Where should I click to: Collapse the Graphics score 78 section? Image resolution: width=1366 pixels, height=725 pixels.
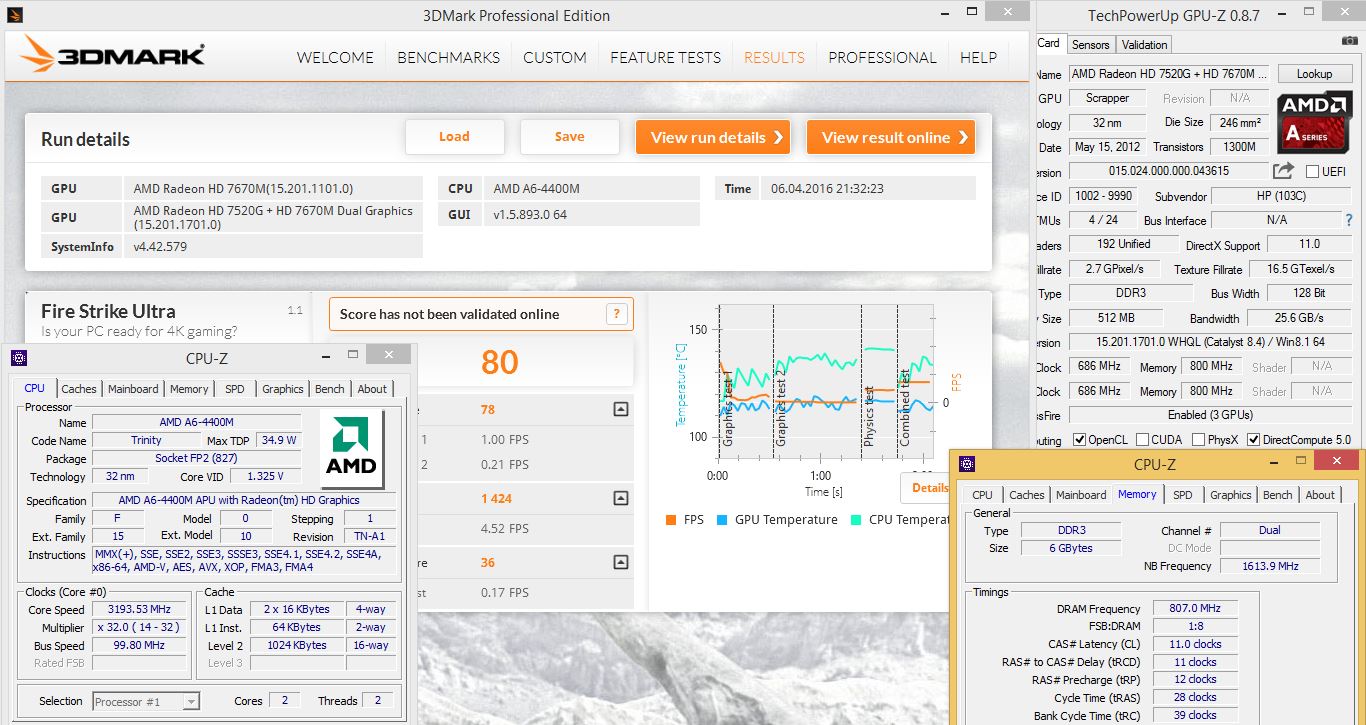(621, 409)
